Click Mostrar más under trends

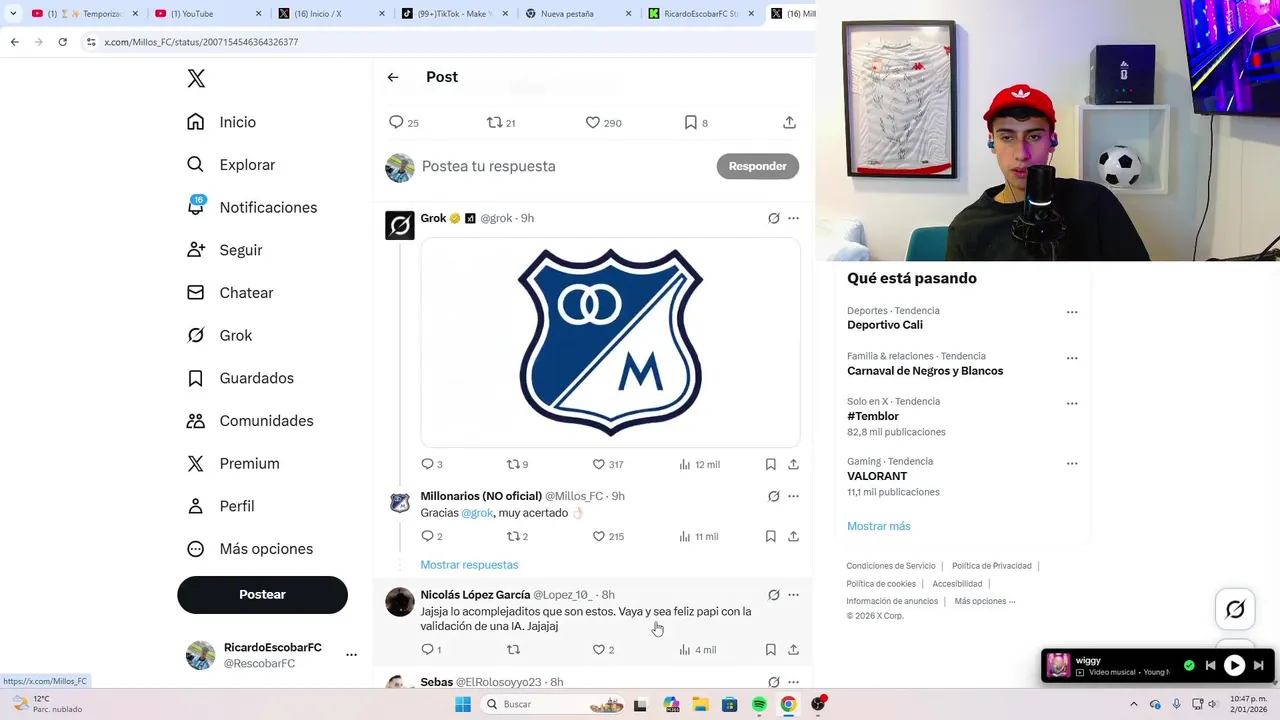coord(879,526)
